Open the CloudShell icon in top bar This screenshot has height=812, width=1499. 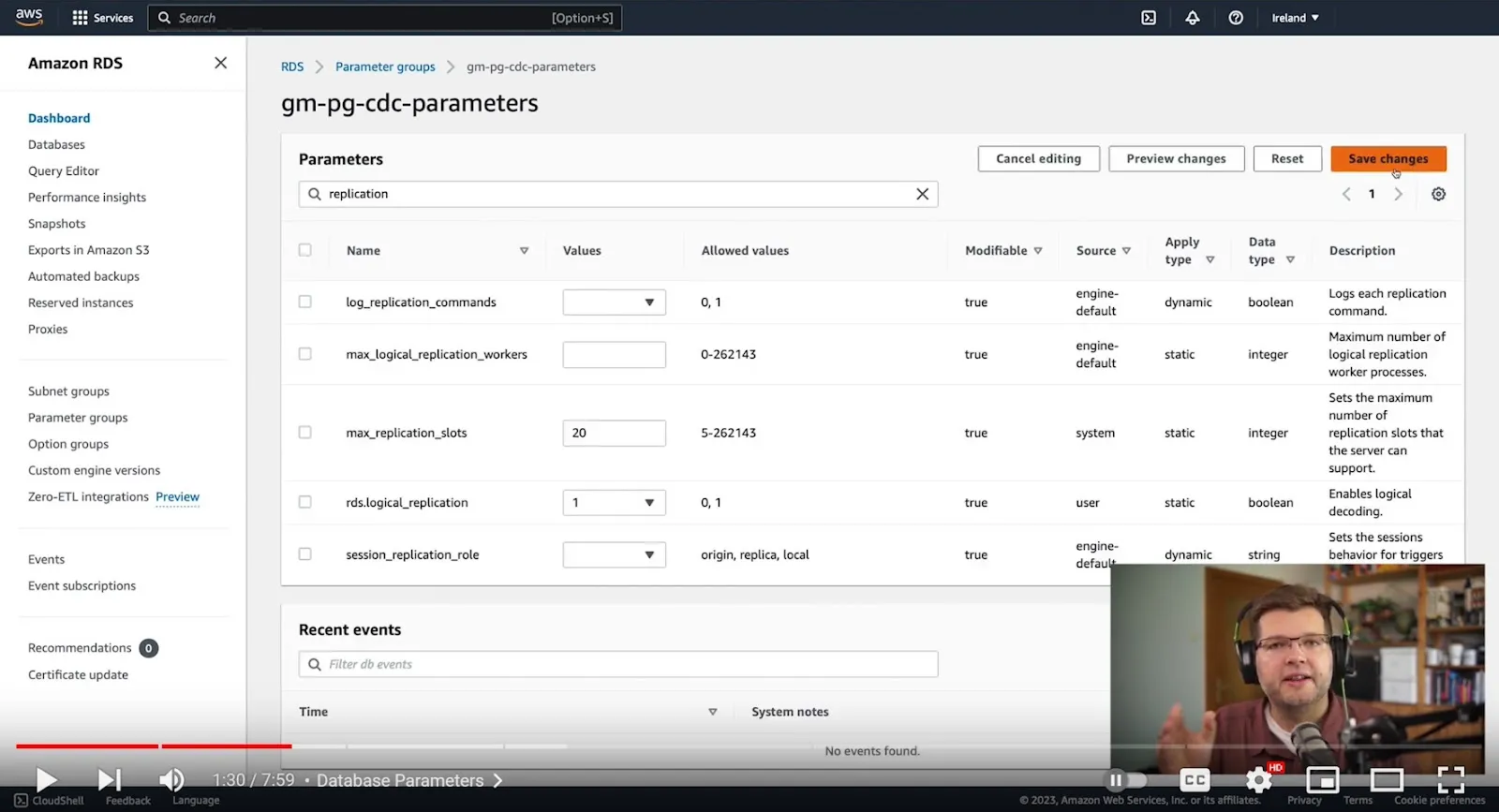(x=1149, y=18)
